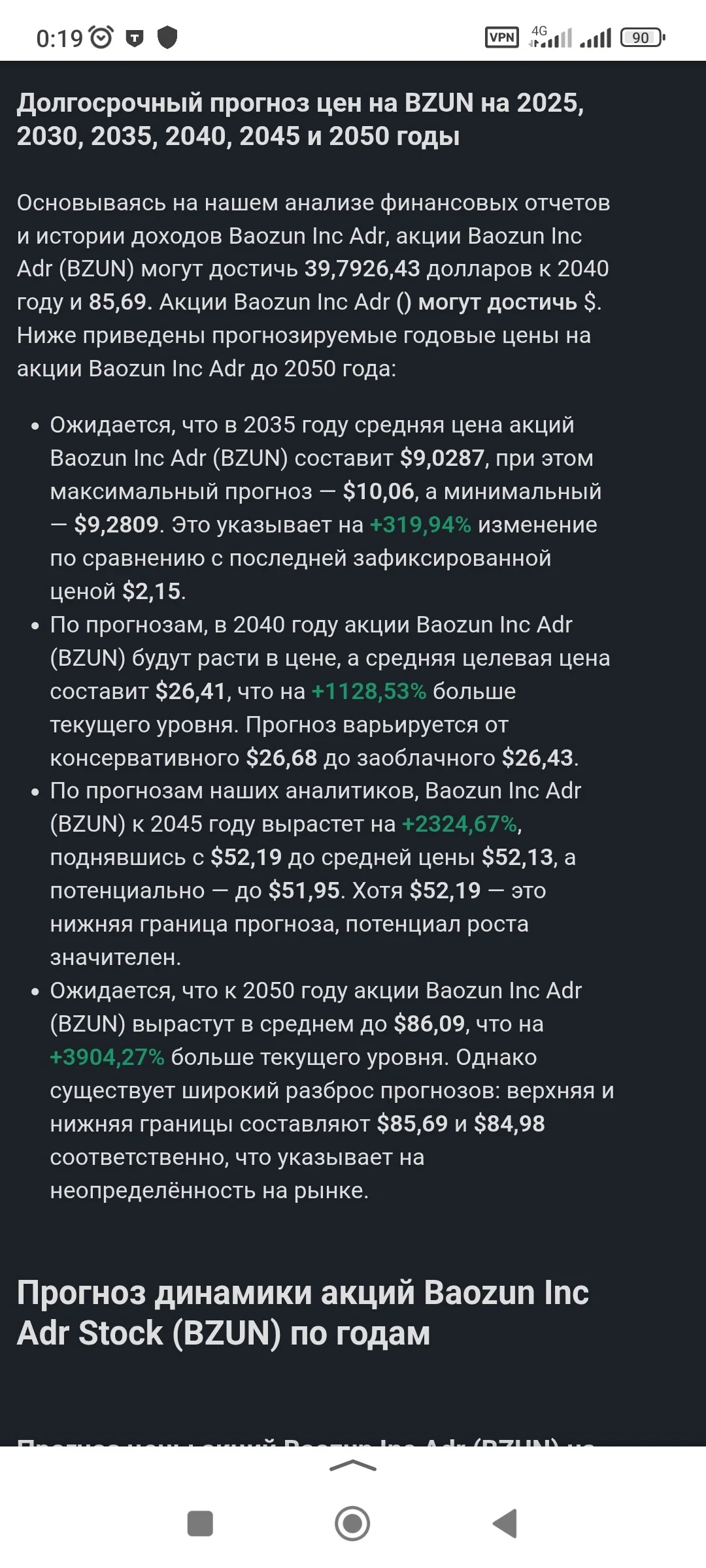Tap the status bar clock 0:19
Screen dimensions: 706x1568
point(59,39)
